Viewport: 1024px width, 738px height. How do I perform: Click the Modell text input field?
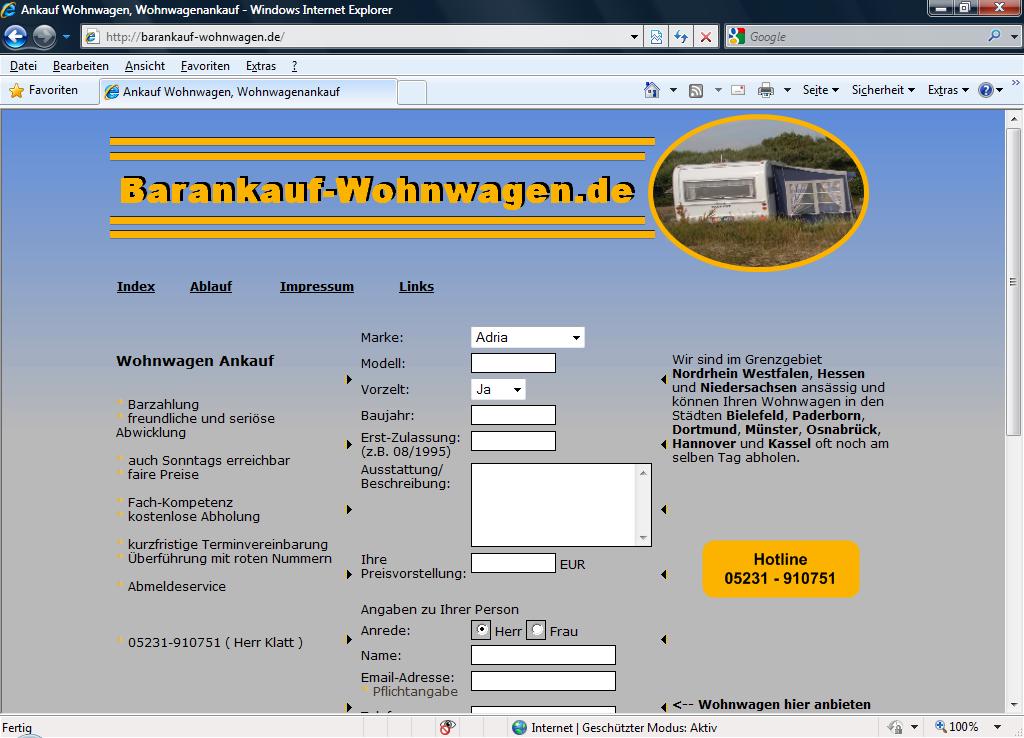(513, 363)
